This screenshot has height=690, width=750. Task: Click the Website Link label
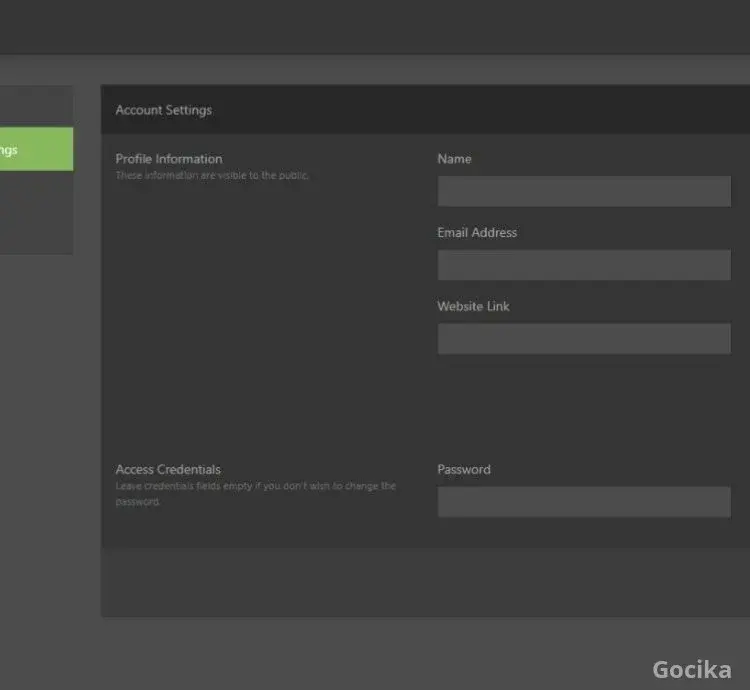[473, 307]
